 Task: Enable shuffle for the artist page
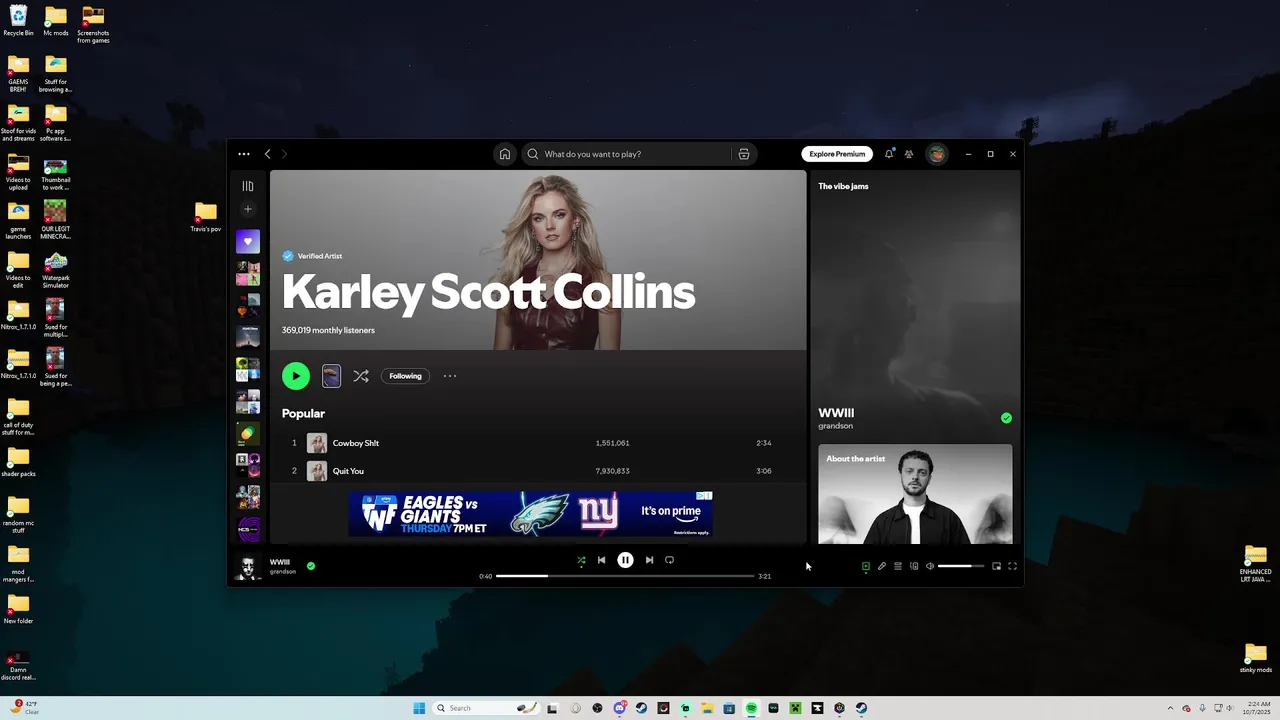tap(361, 376)
